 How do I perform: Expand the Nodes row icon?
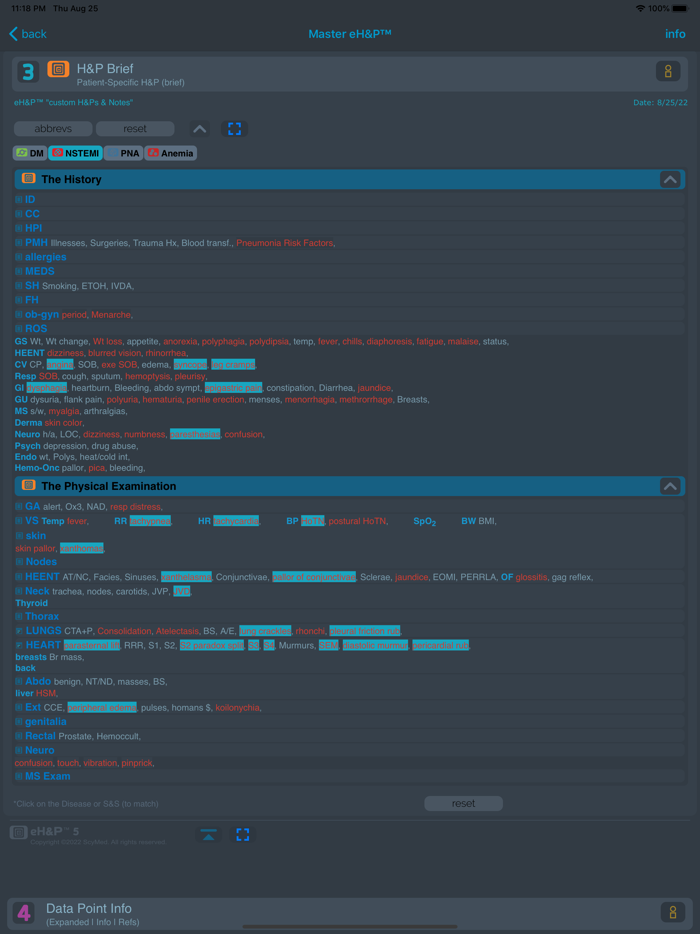[x=18, y=562]
